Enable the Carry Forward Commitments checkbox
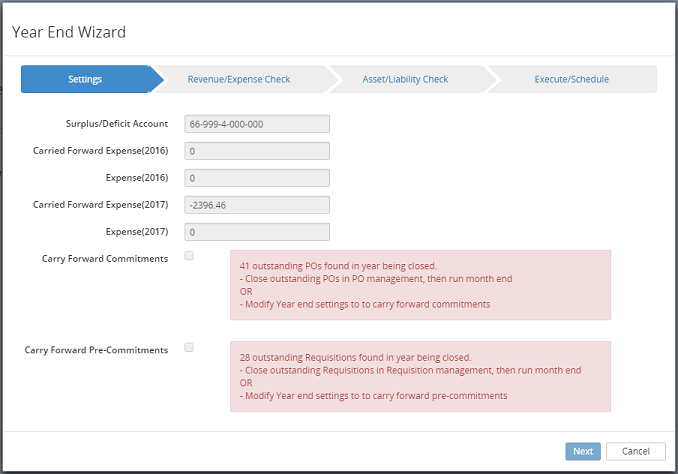678x474 pixels. click(x=189, y=256)
